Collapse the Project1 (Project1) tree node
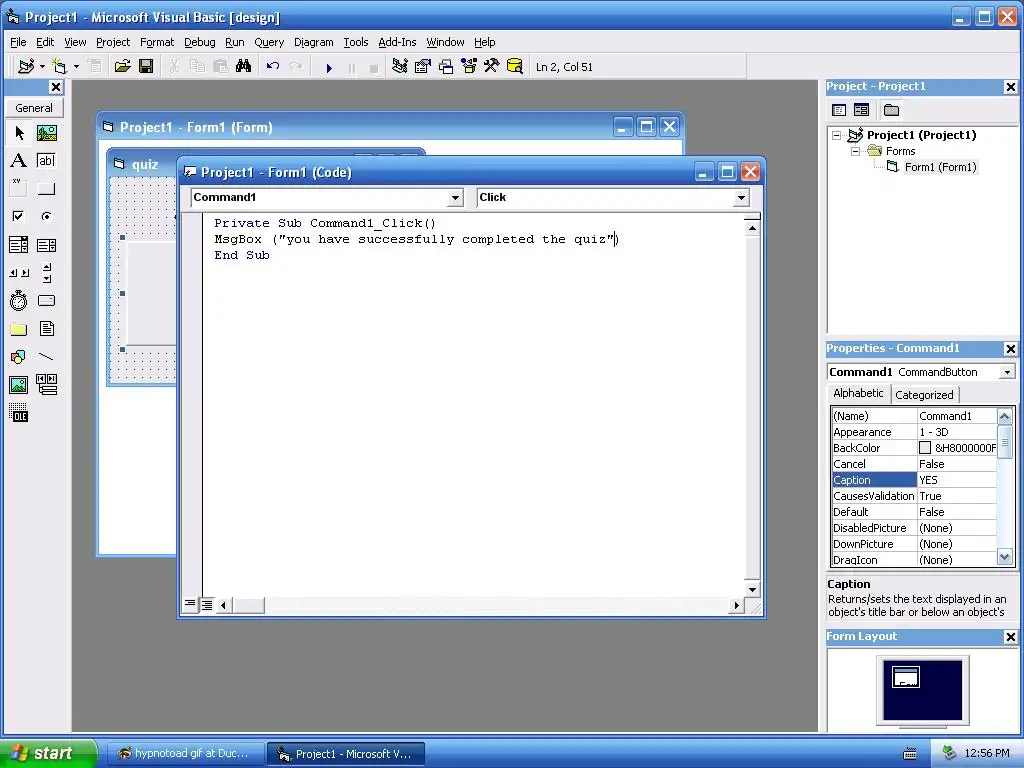The height and width of the screenshot is (768, 1024). pyautogui.click(x=837, y=135)
